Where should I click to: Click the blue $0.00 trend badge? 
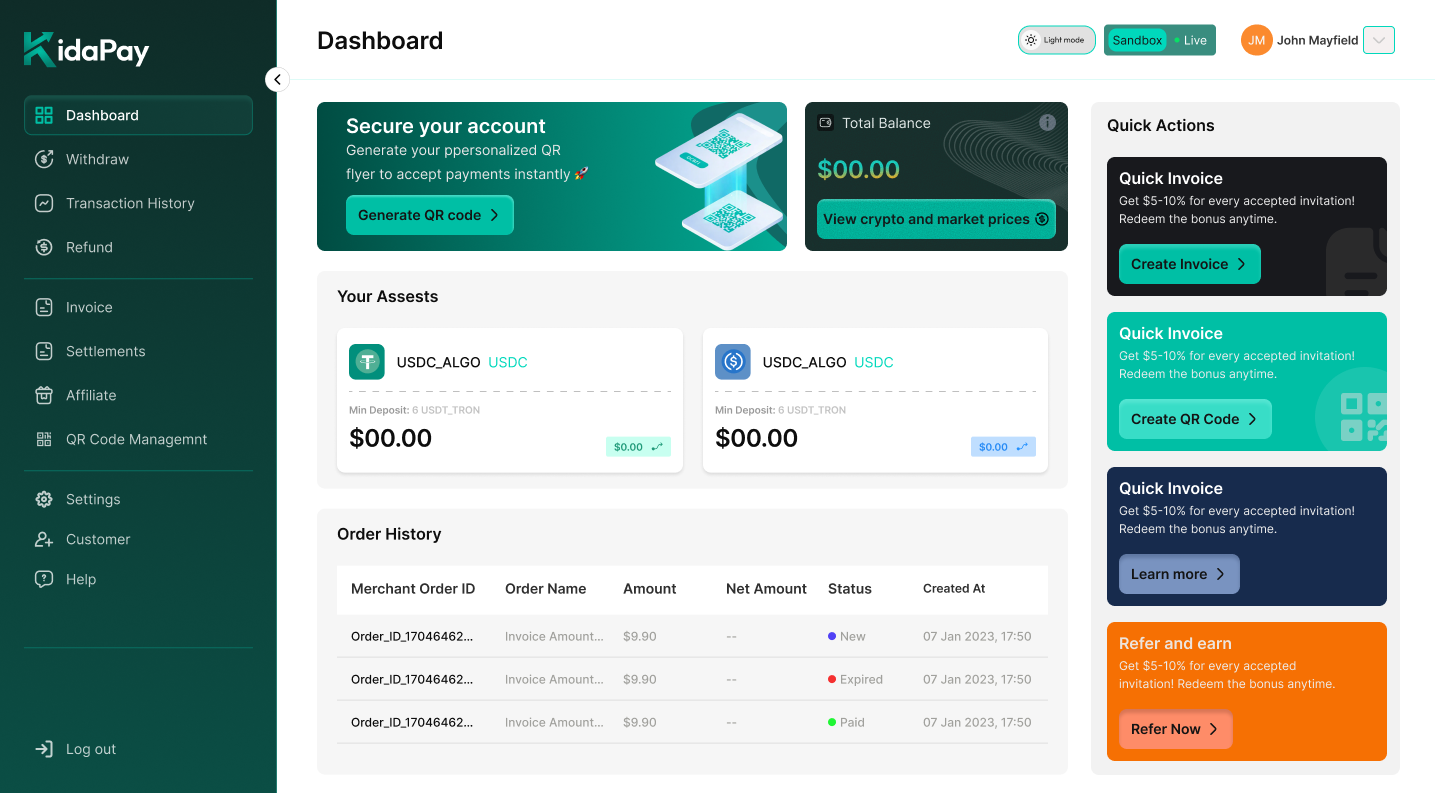point(1003,447)
